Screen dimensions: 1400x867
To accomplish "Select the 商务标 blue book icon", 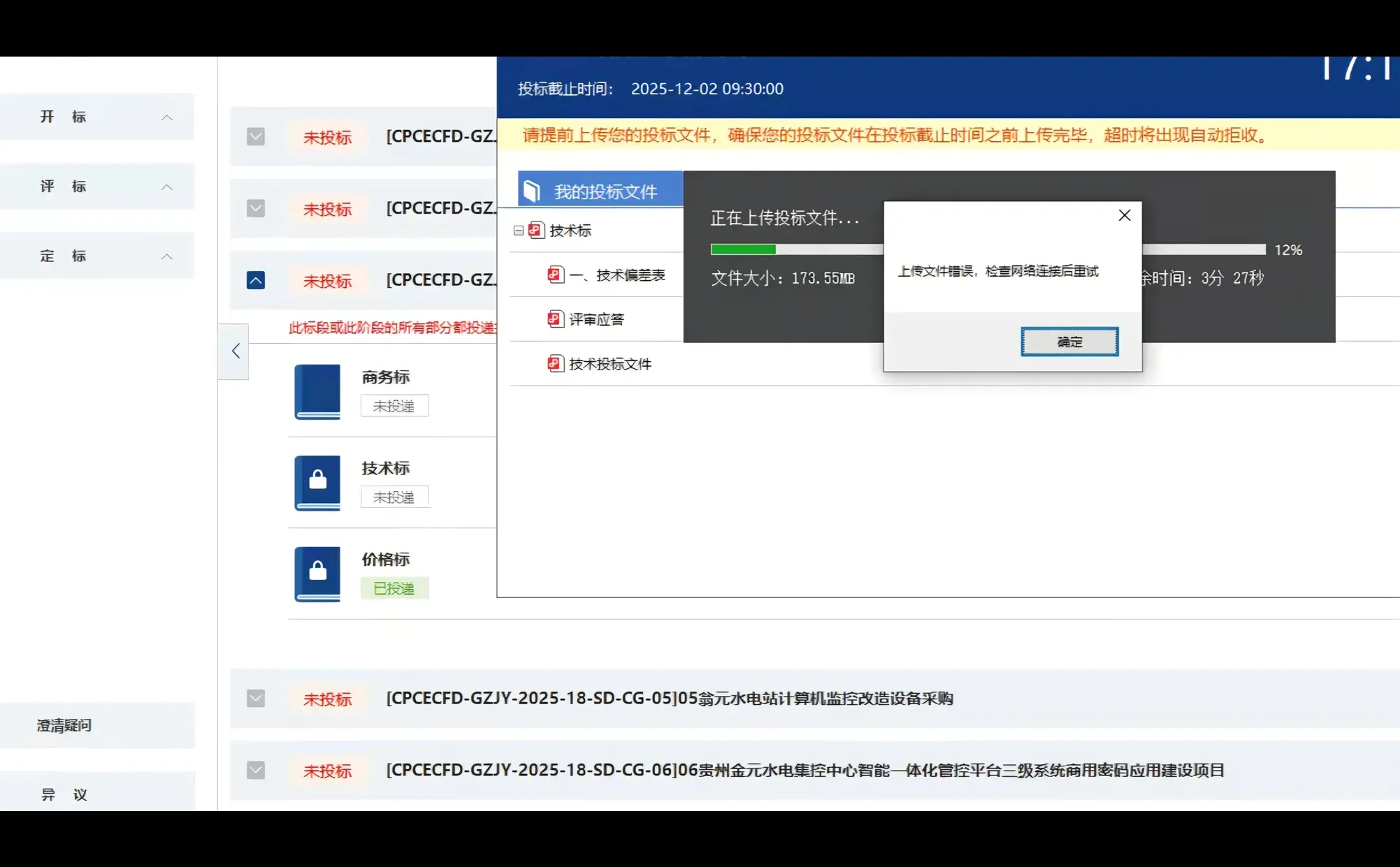I will point(317,392).
